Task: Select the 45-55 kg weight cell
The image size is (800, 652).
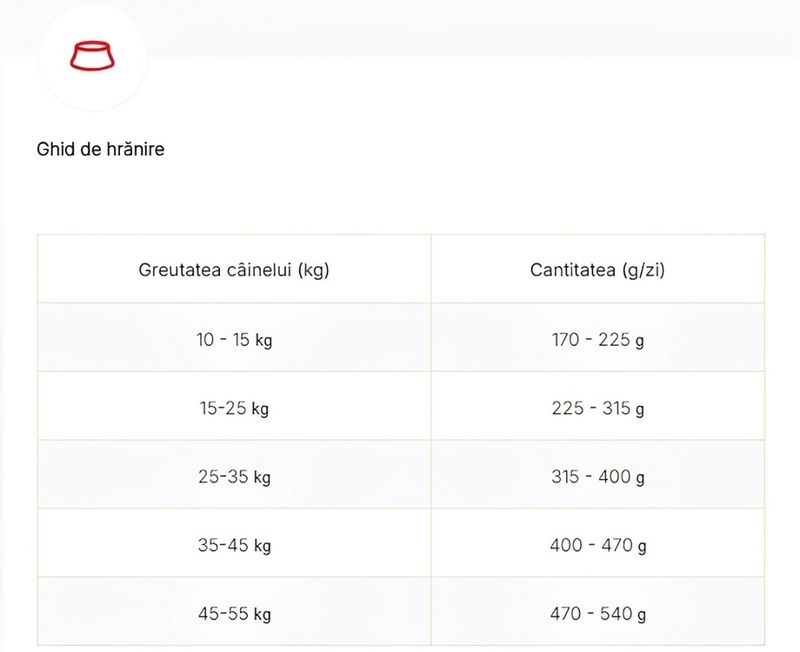Action: [x=234, y=612]
